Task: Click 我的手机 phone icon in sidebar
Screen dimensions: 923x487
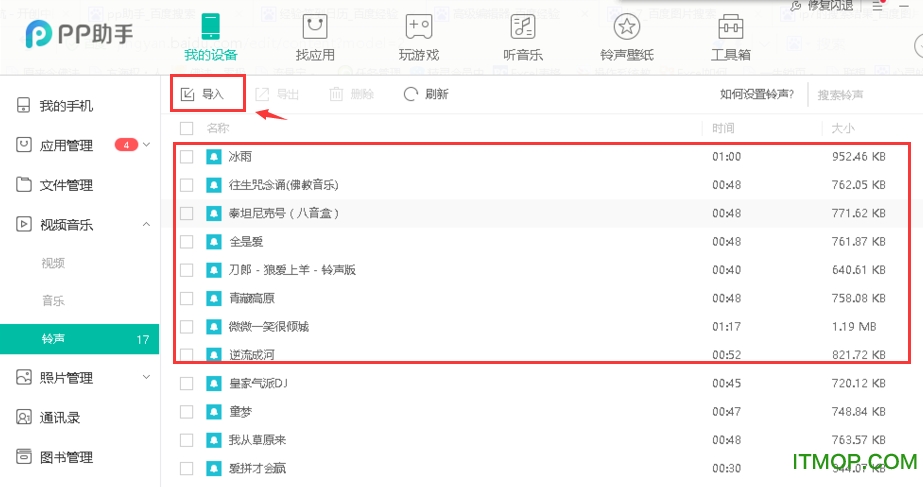Action: pos(24,105)
